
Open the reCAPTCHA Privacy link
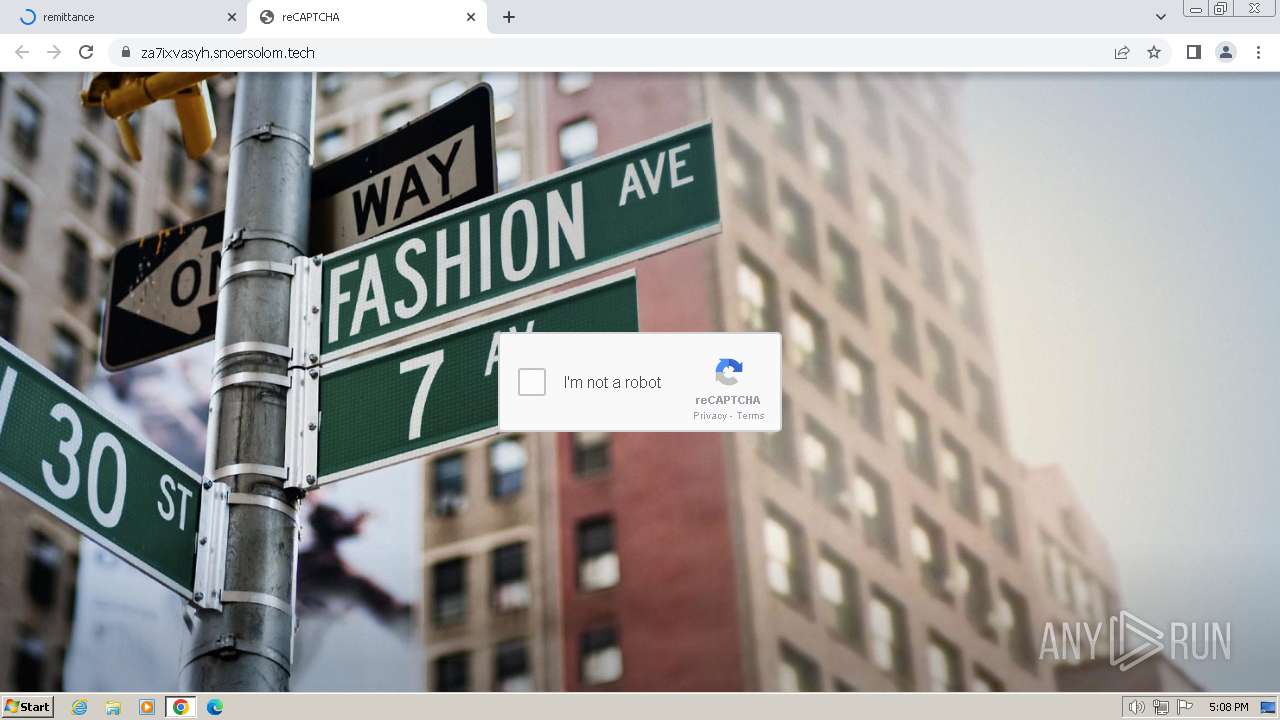point(710,416)
